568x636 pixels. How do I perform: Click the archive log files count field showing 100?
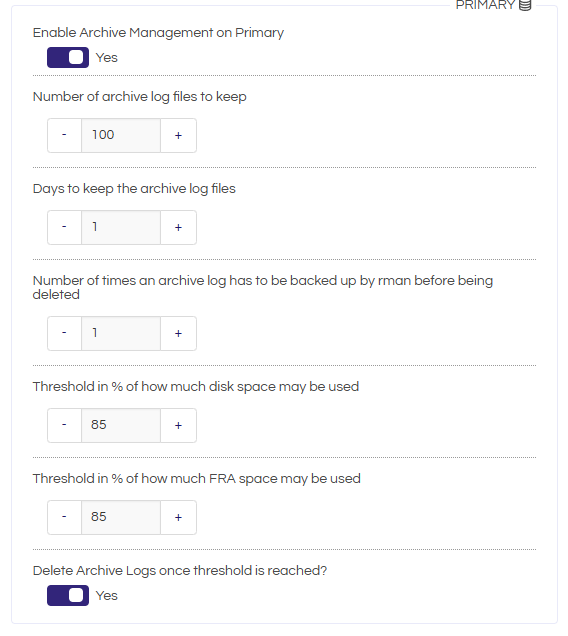coord(121,135)
